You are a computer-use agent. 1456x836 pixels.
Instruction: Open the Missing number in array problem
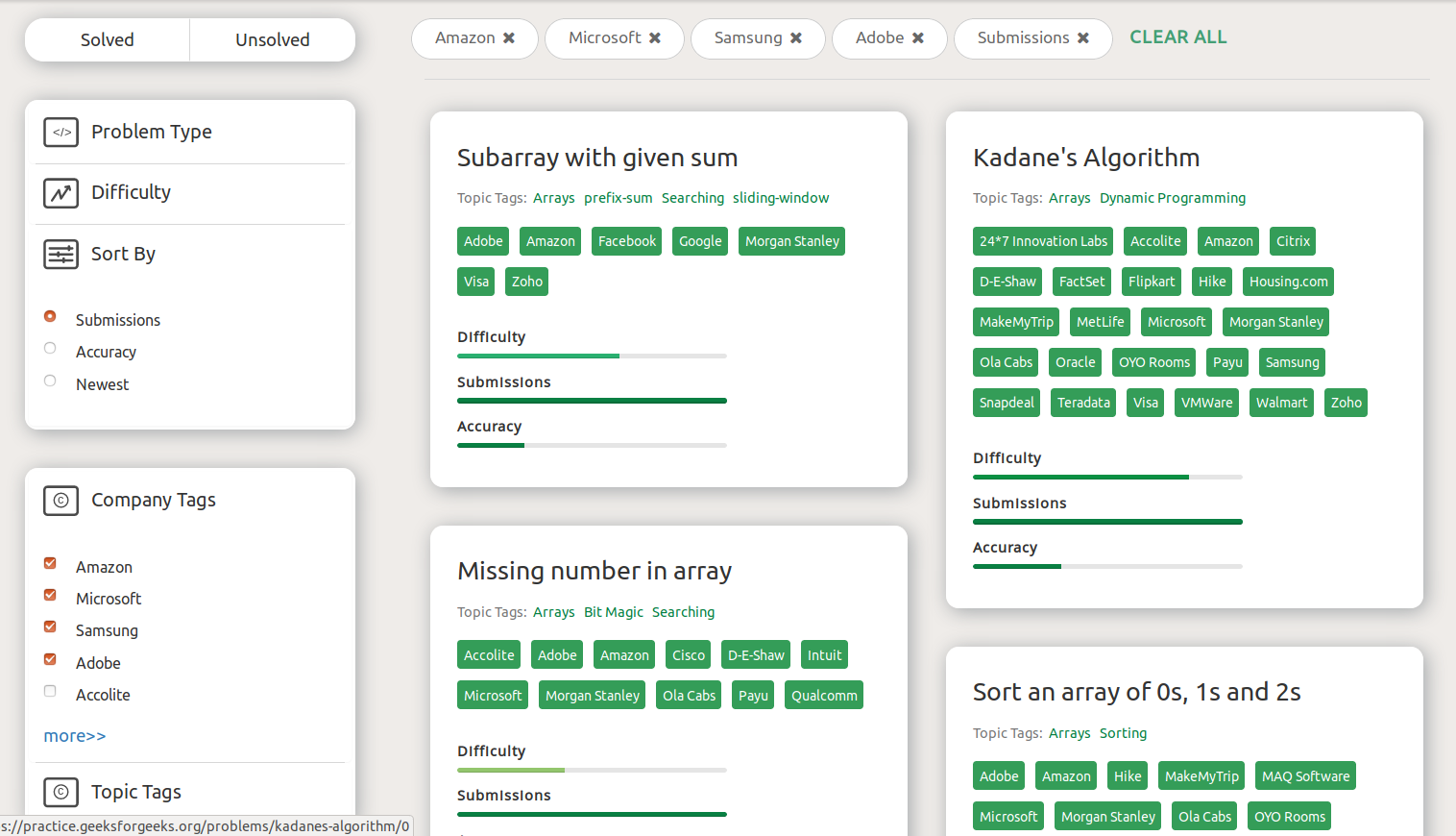click(595, 571)
